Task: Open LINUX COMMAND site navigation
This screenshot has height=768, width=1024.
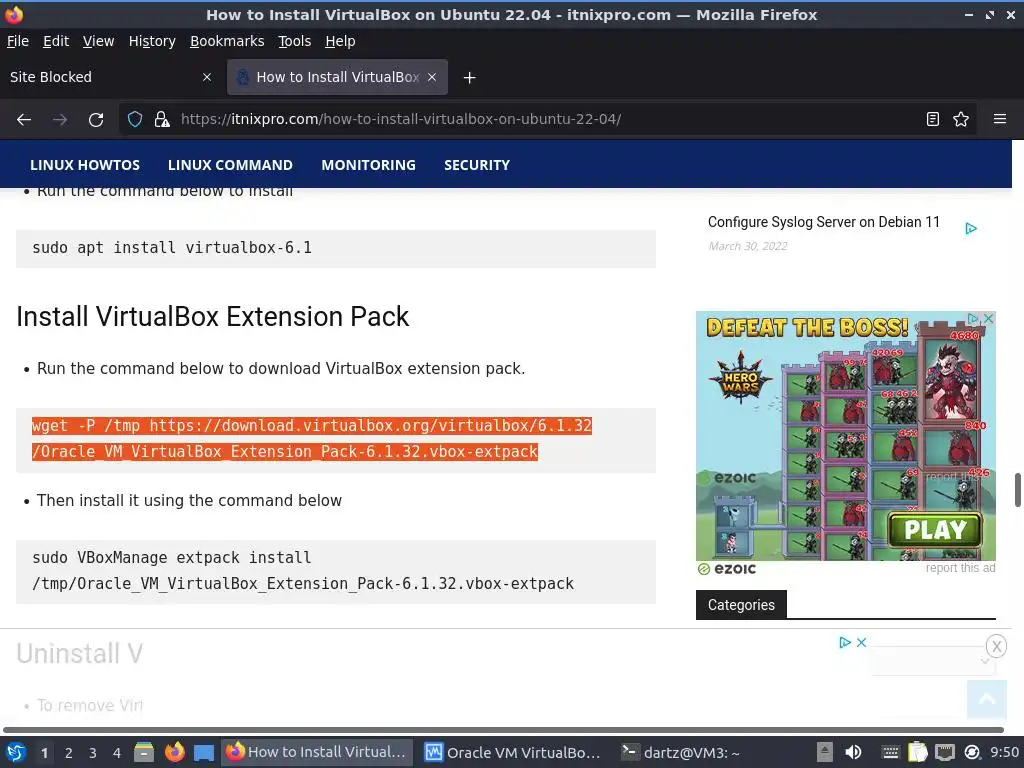Action: (x=230, y=165)
